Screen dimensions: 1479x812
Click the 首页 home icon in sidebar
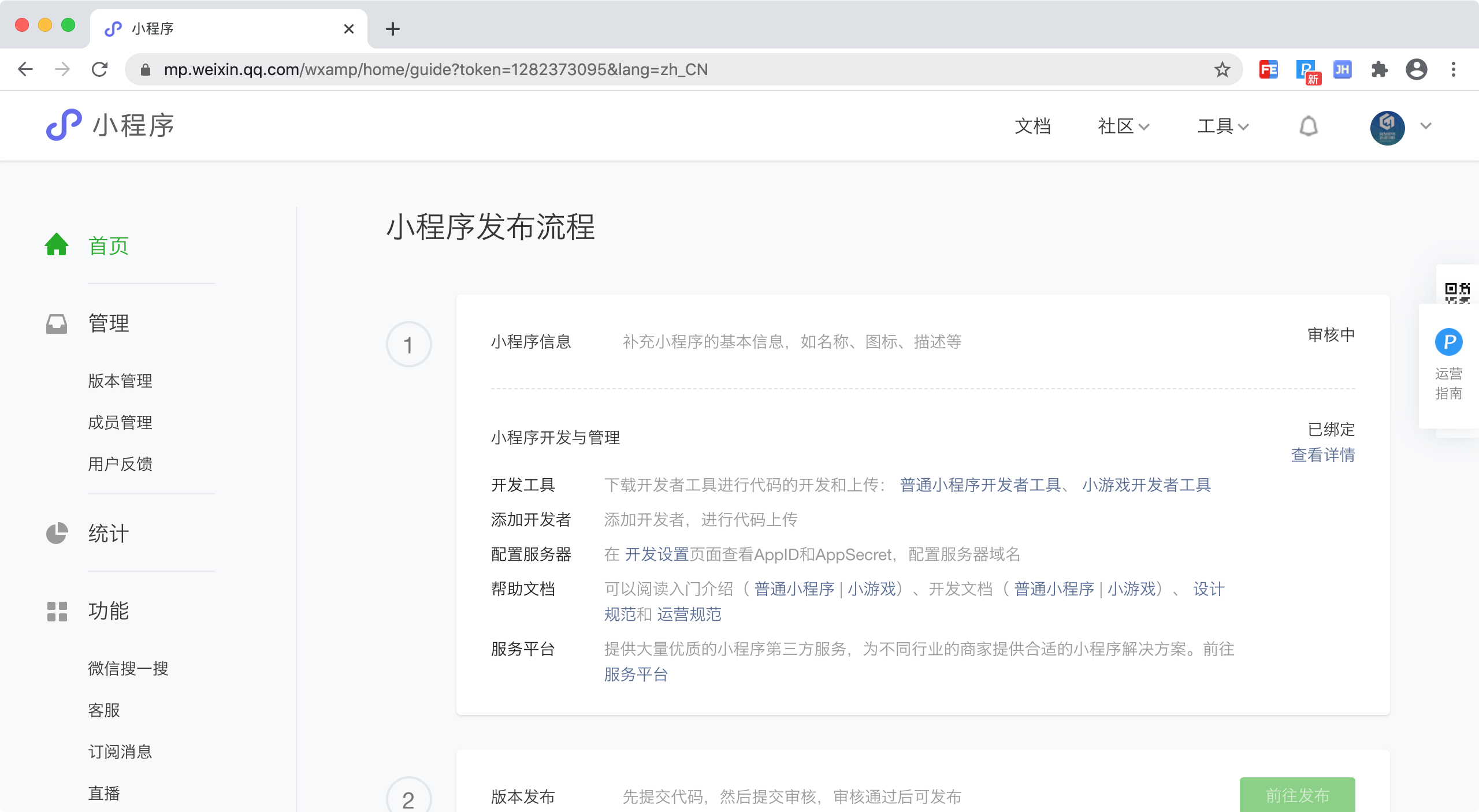coord(57,245)
